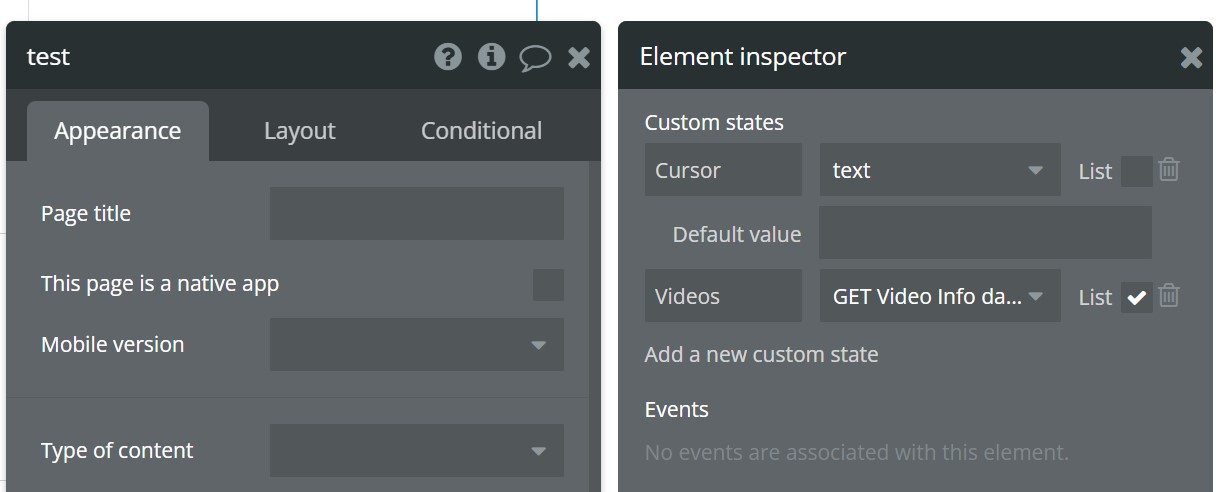The image size is (1216, 492).
Task: Expand the Type of content dropdown
Action: [417, 450]
